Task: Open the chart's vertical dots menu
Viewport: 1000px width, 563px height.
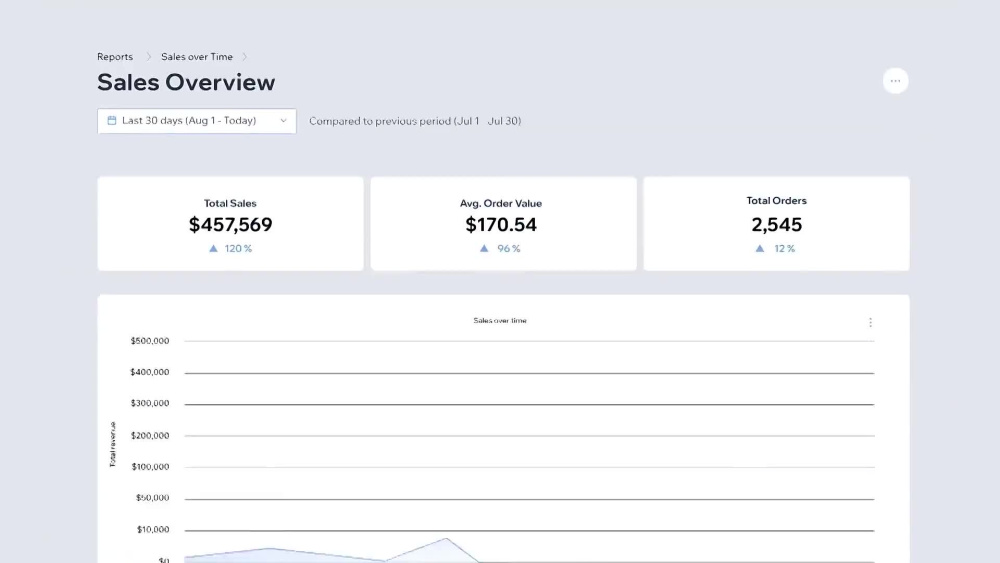Action: pyautogui.click(x=870, y=323)
